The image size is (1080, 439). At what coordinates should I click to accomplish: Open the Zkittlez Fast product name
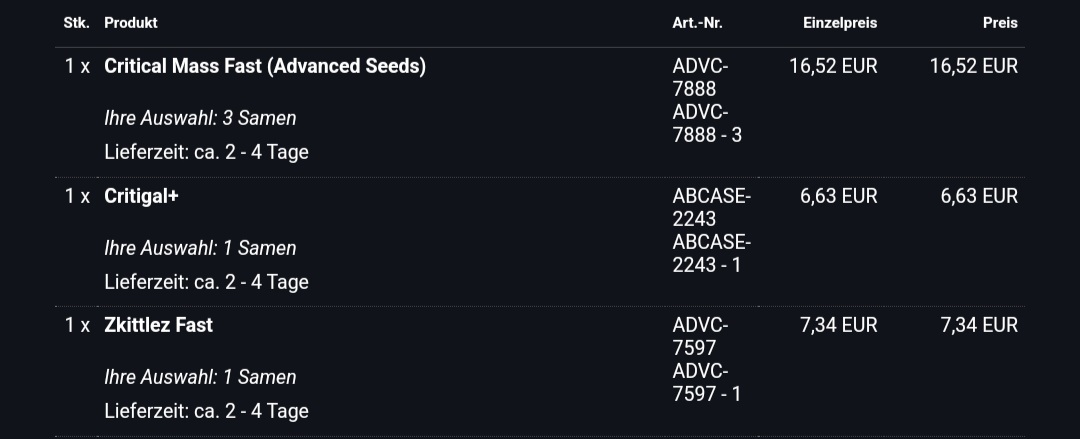coord(158,325)
